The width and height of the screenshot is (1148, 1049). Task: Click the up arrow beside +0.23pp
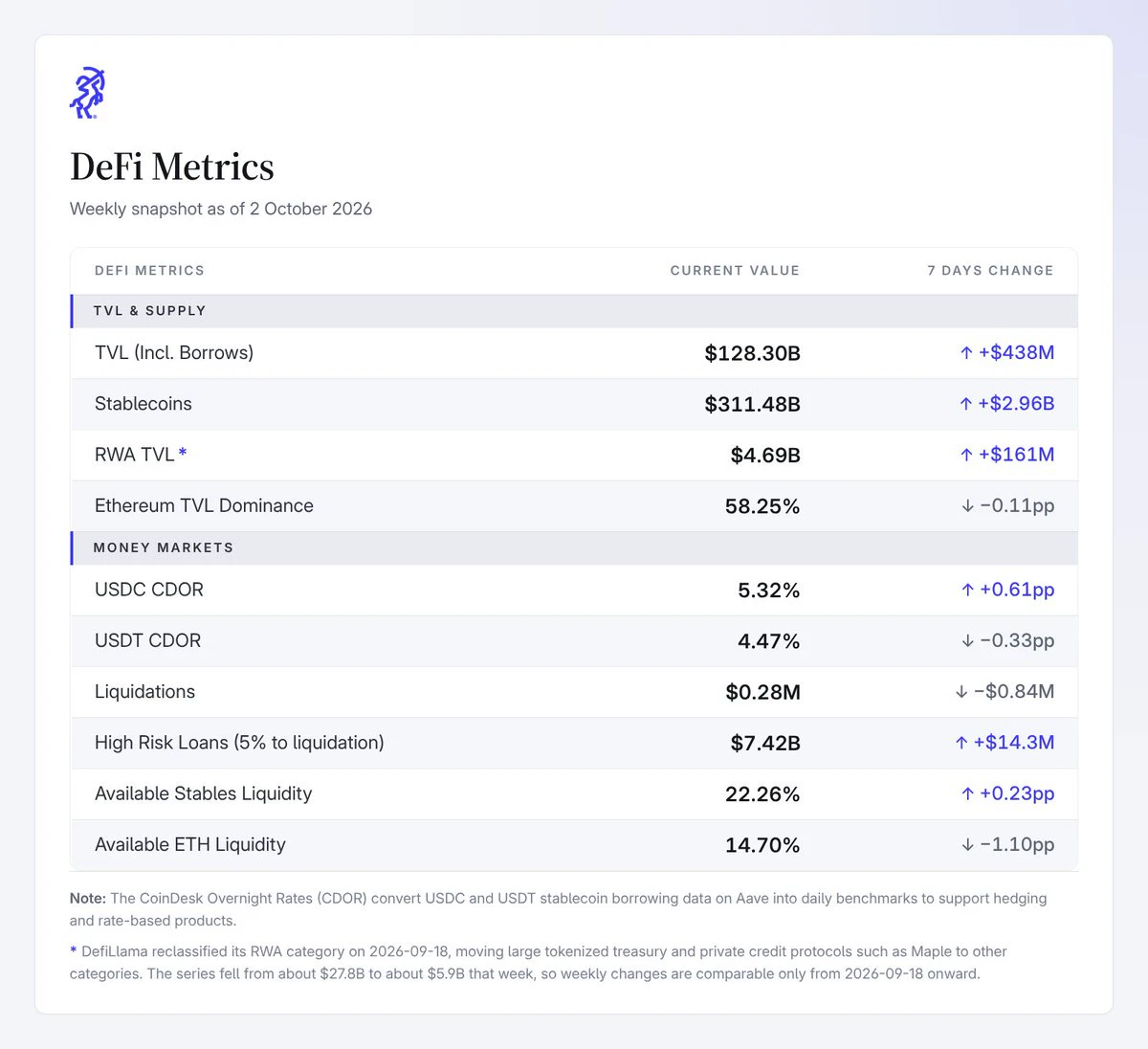(967, 793)
